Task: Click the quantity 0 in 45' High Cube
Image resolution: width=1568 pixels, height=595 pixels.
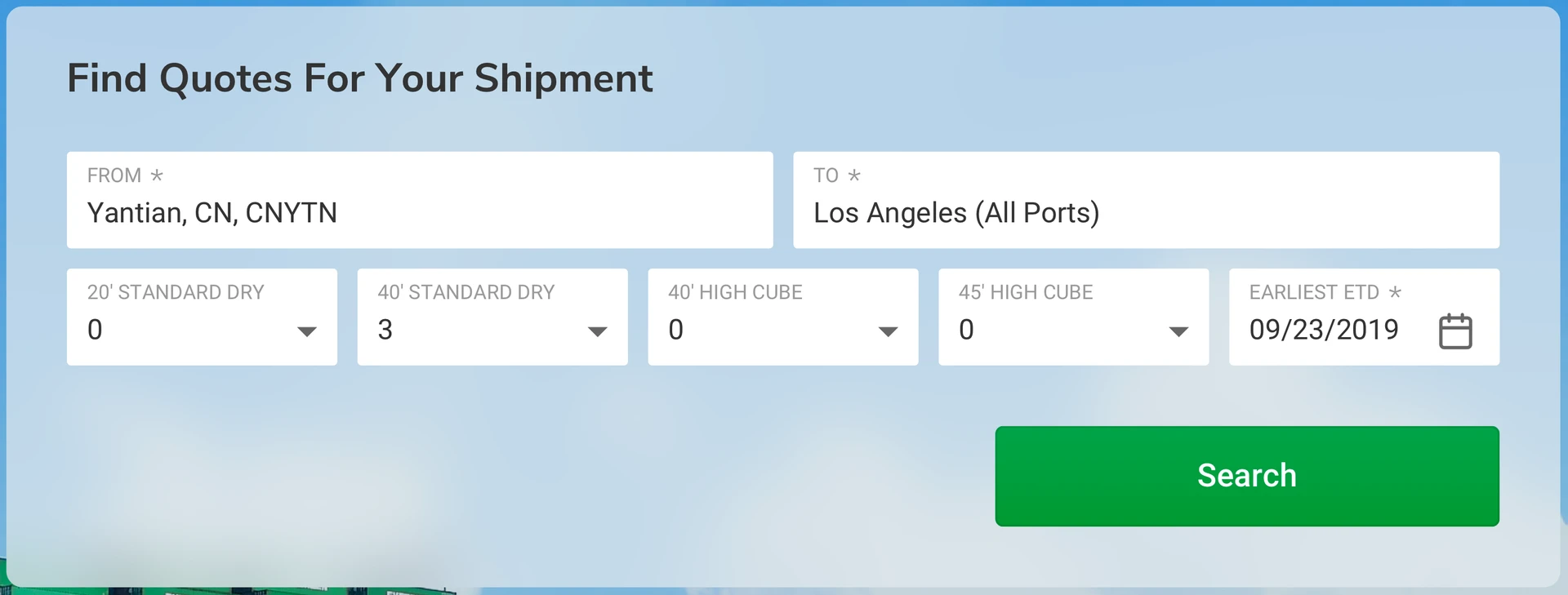Action: pos(966,330)
